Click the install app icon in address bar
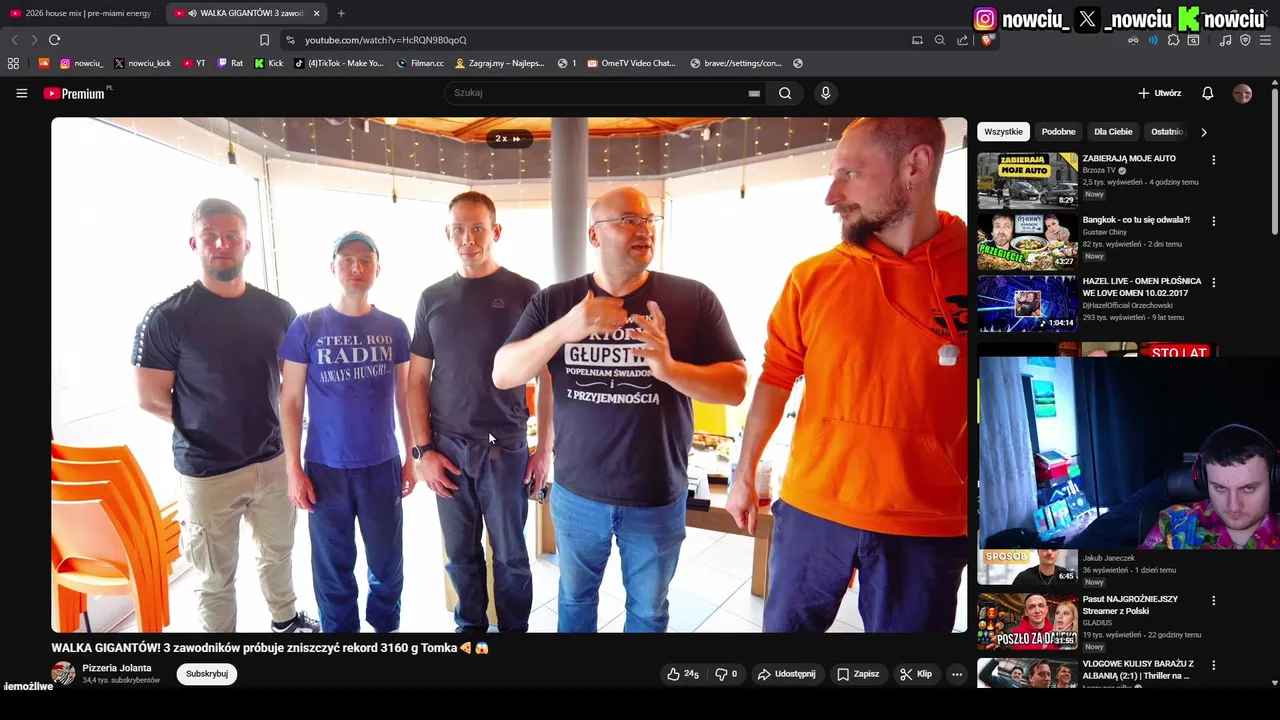1280x720 pixels. (x=917, y=40)
